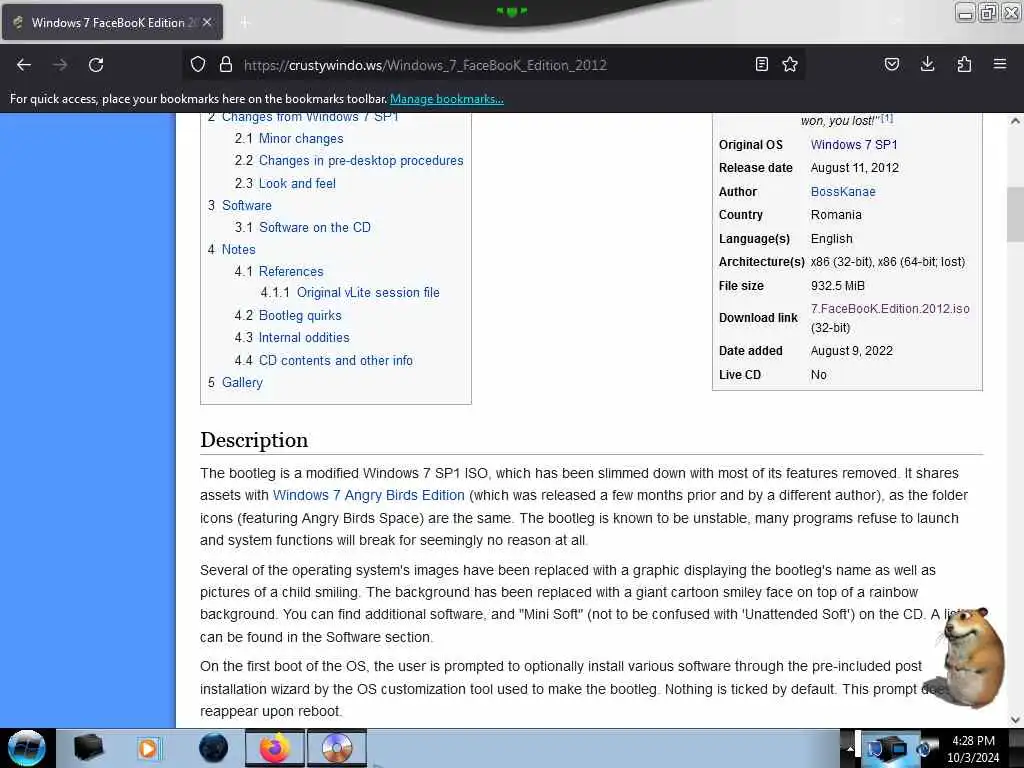Click the August 11, 2012 release date

[x=854, y=168]
